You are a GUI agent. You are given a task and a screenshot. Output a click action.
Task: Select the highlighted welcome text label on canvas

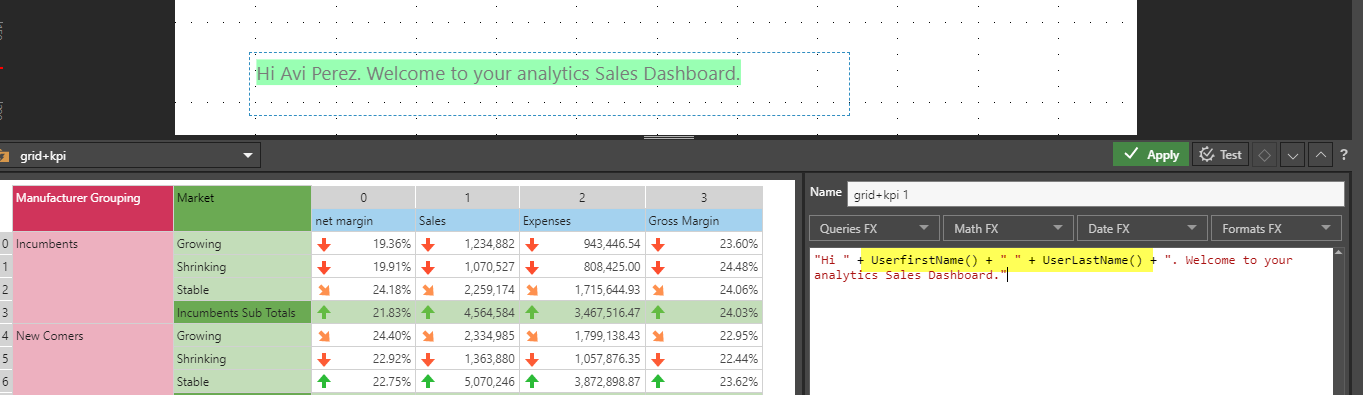point(498,74)
